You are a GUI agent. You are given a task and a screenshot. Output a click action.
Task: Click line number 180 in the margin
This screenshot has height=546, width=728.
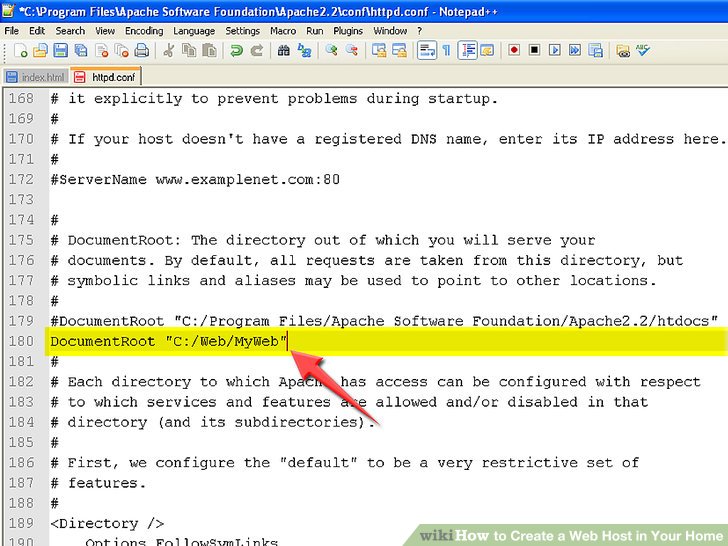click(x=21, y=341)
